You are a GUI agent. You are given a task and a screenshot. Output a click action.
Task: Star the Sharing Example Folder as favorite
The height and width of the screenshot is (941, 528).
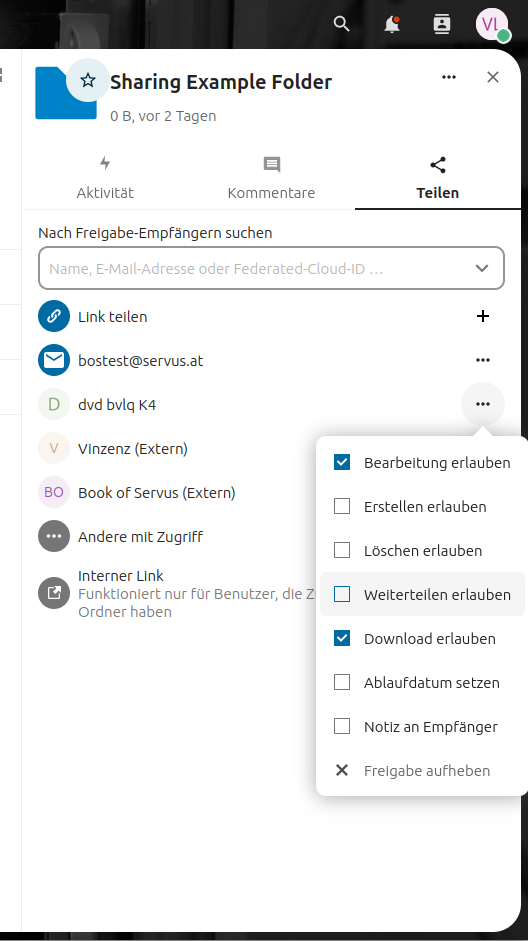[88, 80]
